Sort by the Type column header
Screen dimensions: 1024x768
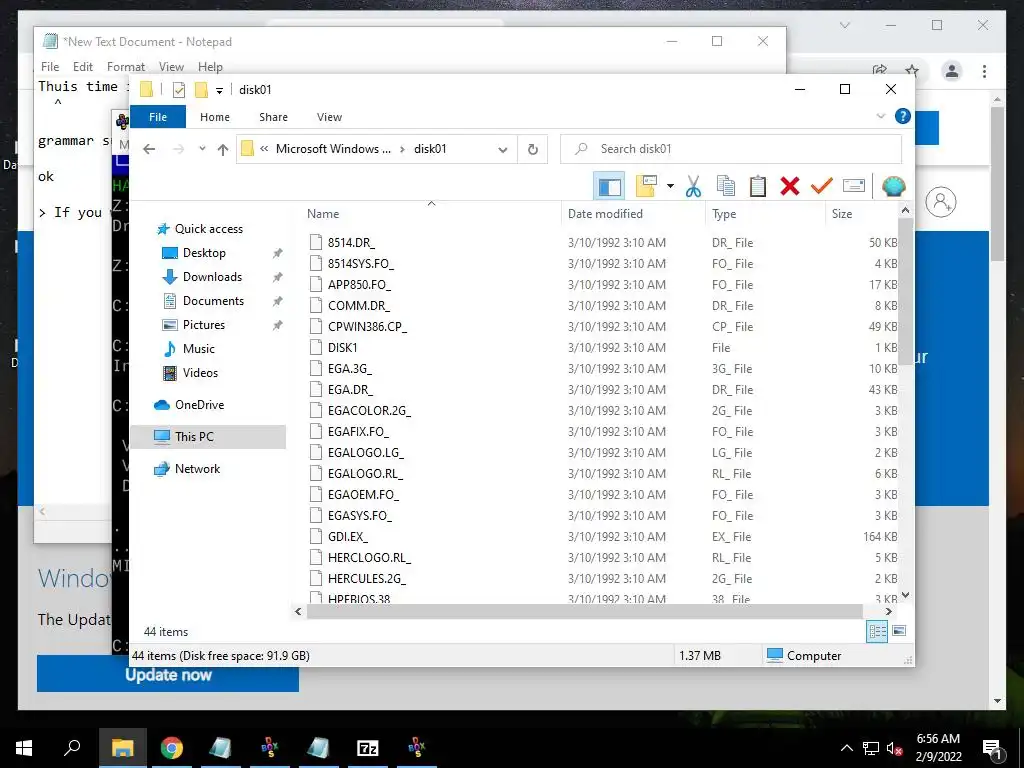pos(765,214)
